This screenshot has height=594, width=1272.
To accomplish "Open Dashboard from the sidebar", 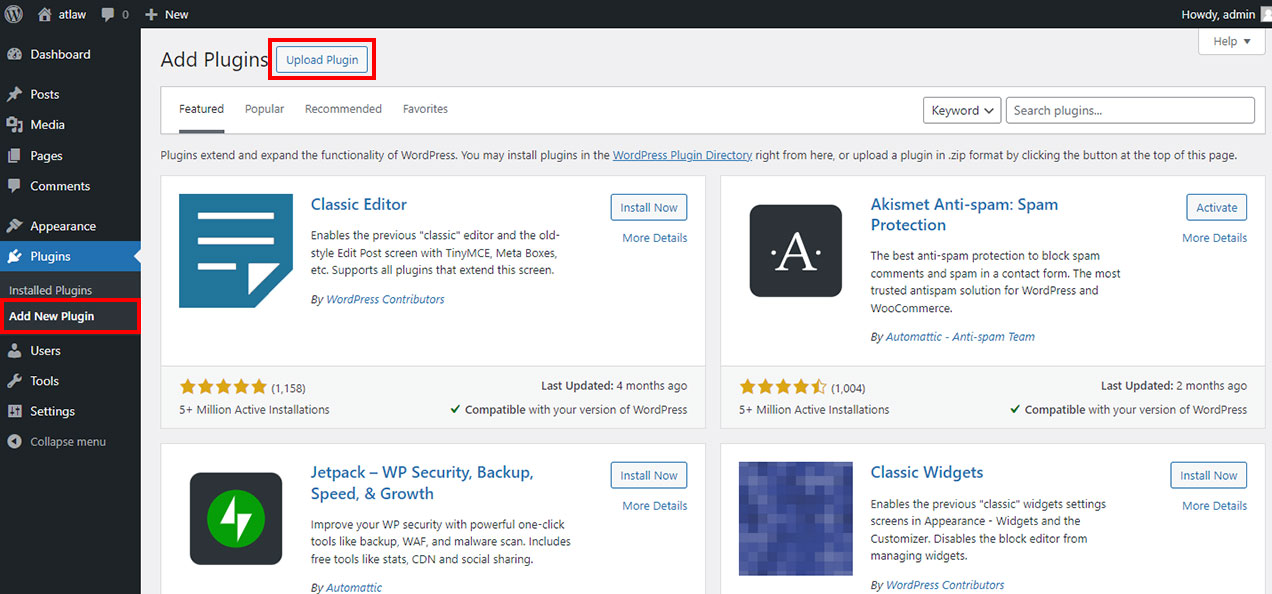I will (60, 55).
